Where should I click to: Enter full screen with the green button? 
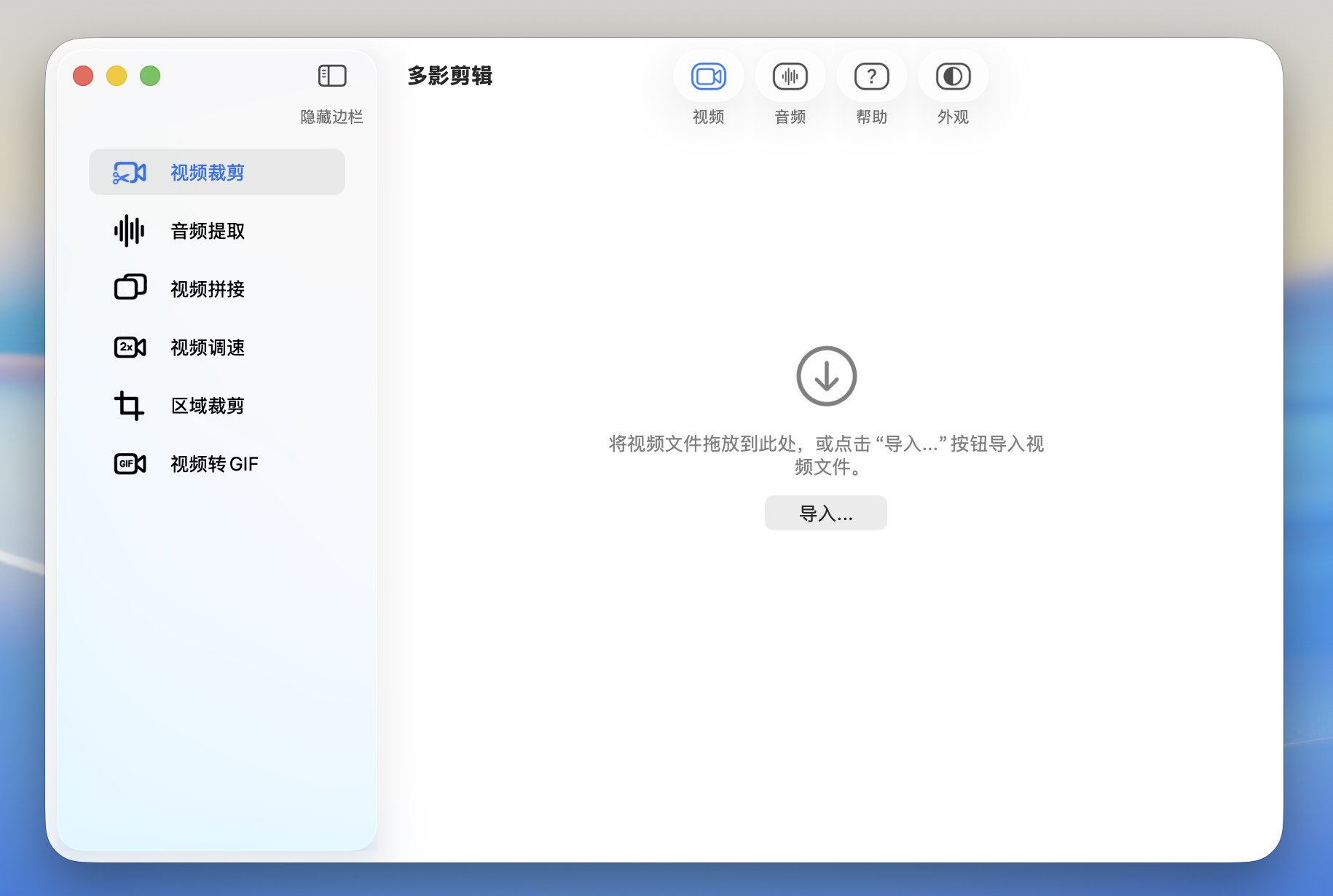click(150, 76)
